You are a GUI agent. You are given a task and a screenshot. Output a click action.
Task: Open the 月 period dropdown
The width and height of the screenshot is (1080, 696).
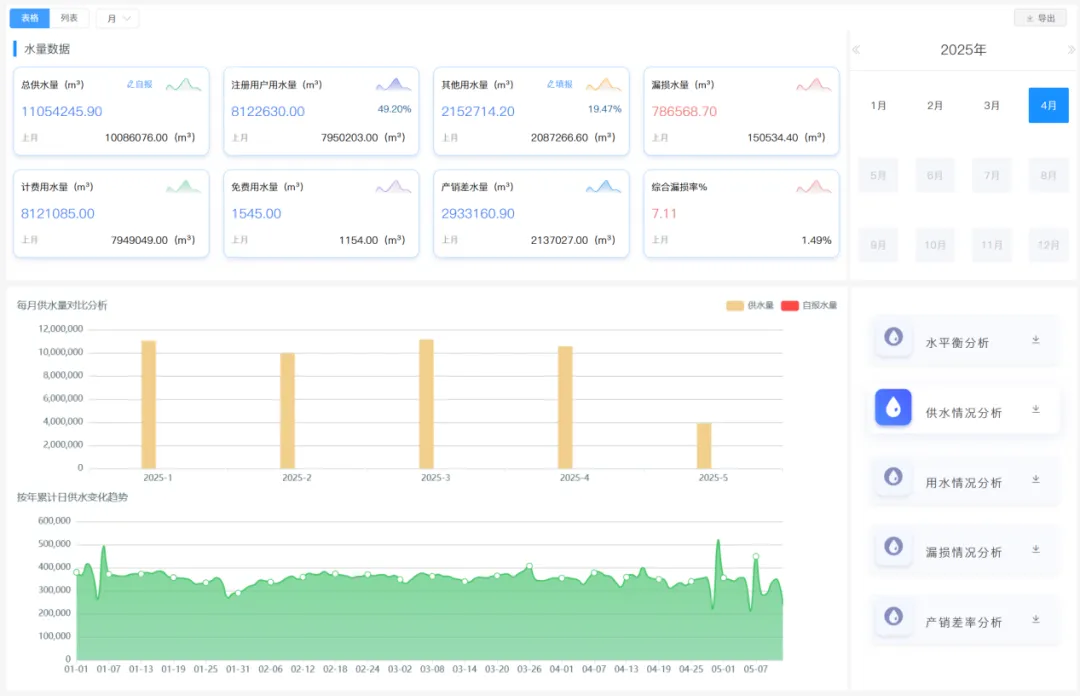pyautogui.click(x=118, y=18)
